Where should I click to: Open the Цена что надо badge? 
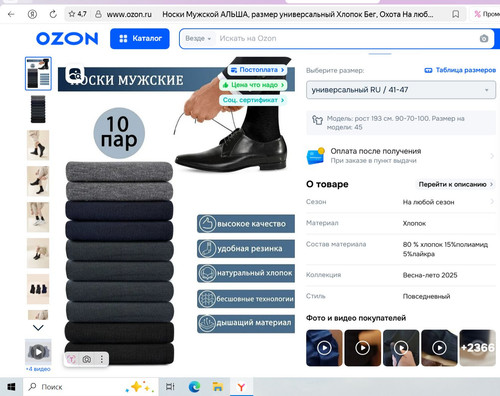pyautogui.click(x=253, y=85)
